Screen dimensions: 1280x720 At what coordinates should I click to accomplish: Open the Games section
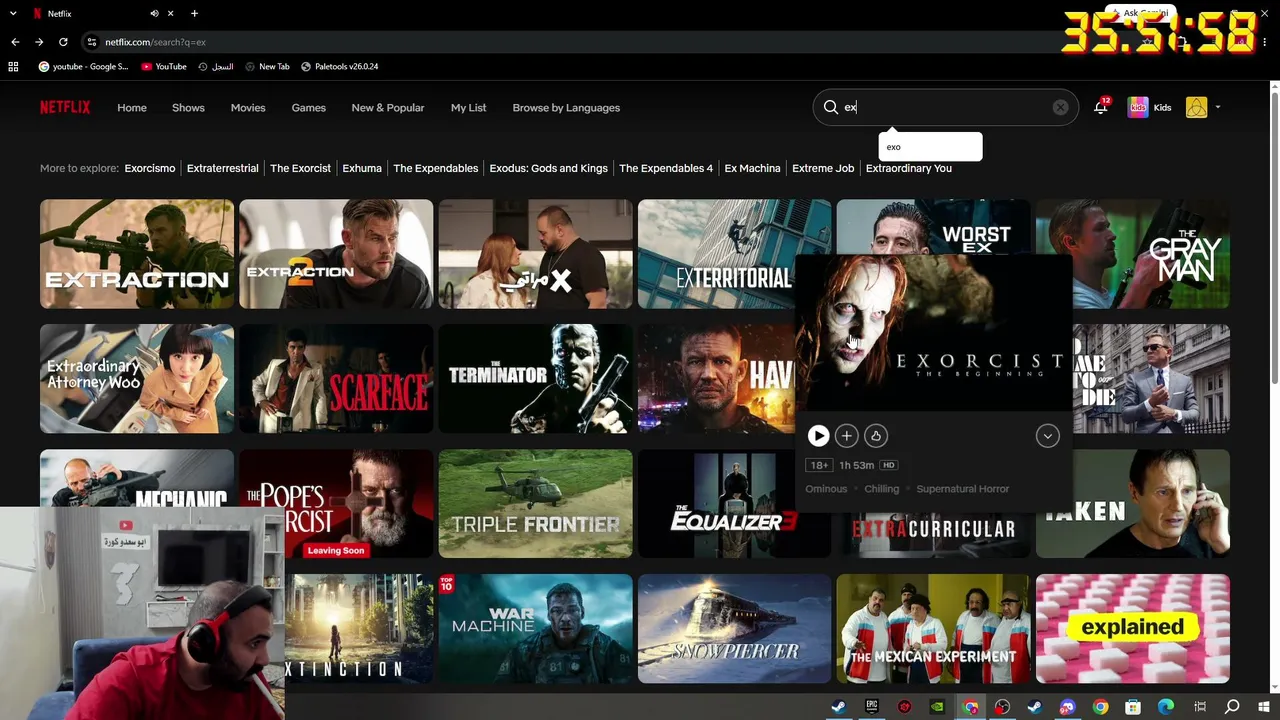coord(308,108)
